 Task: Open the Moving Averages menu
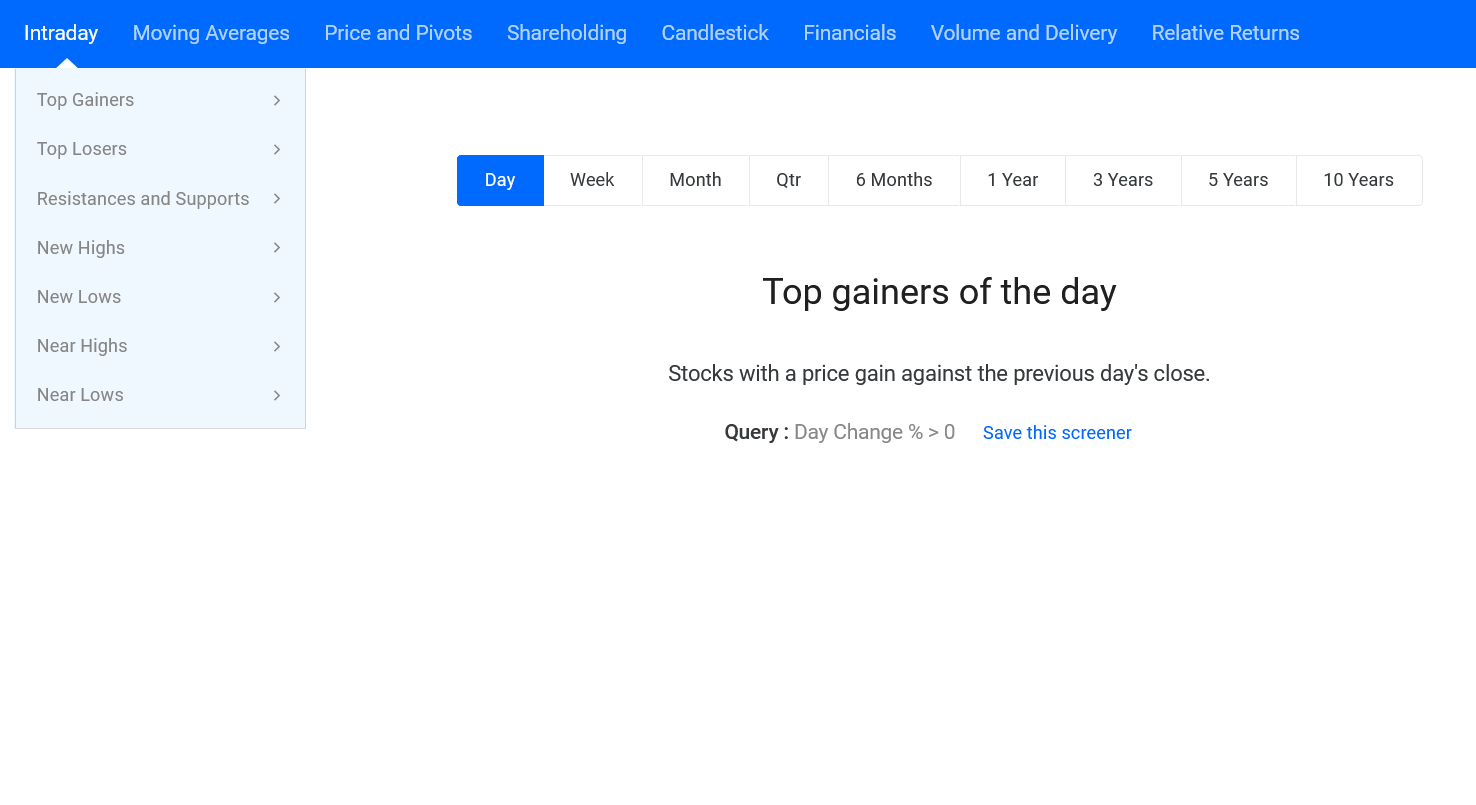(211, 33)
